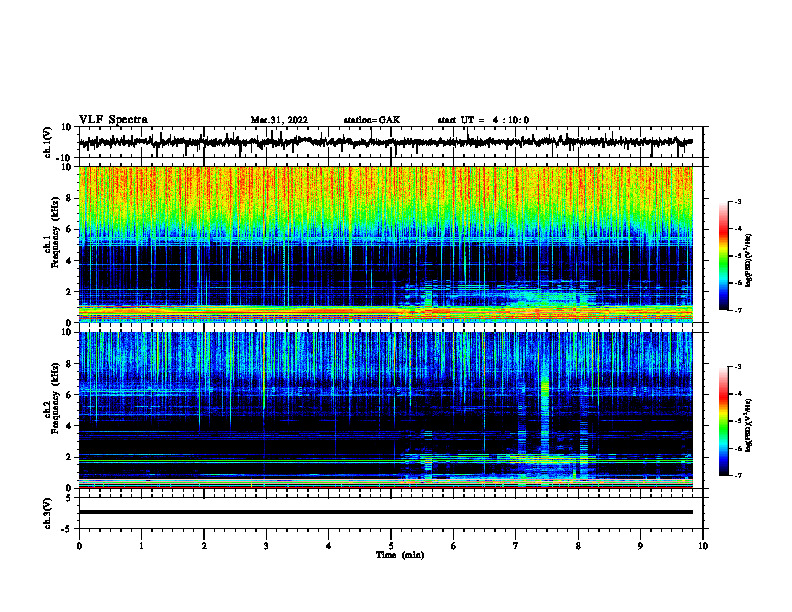The height and width of the screenshot is (612, 792).
Task: Click time-axis tick label "0"
Action: (x=79, y=546)
